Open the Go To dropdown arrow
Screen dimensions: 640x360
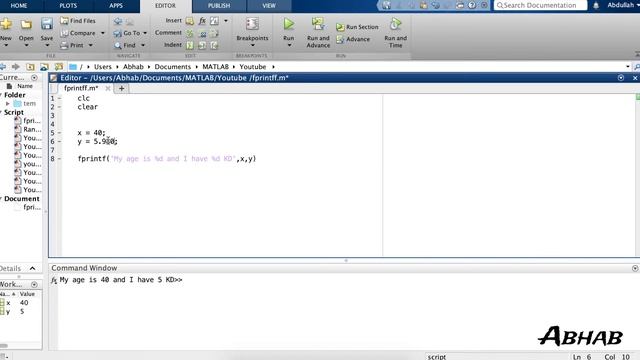pos(145,33)
